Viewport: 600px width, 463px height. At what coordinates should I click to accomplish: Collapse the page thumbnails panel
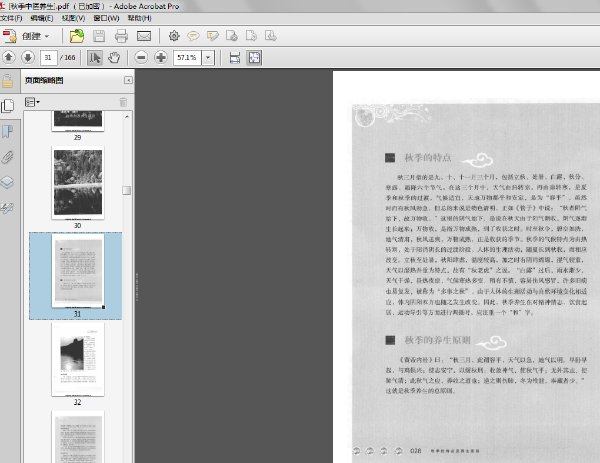[127, 80]
